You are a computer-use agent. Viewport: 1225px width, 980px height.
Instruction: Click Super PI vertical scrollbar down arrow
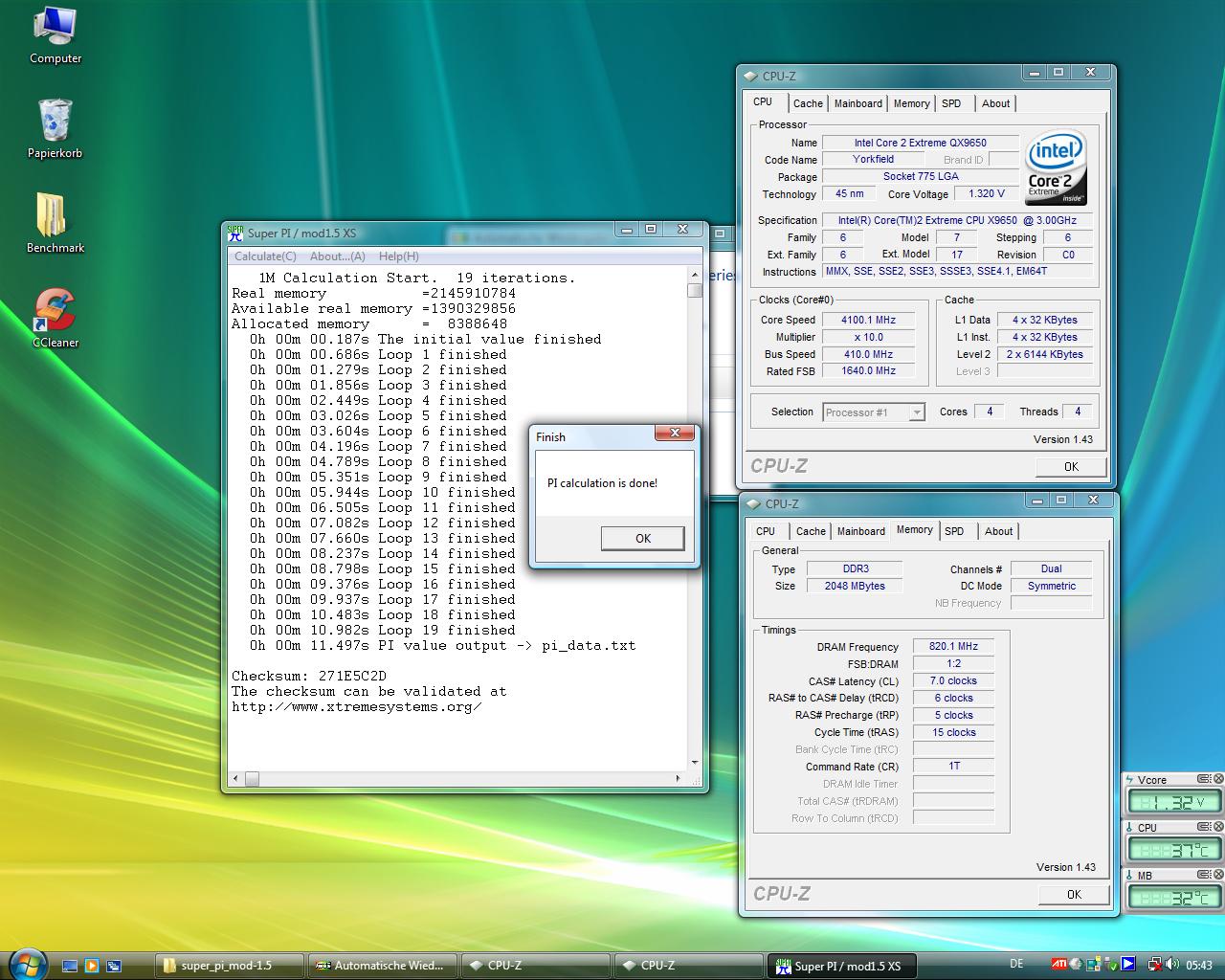tap(695, 763)
